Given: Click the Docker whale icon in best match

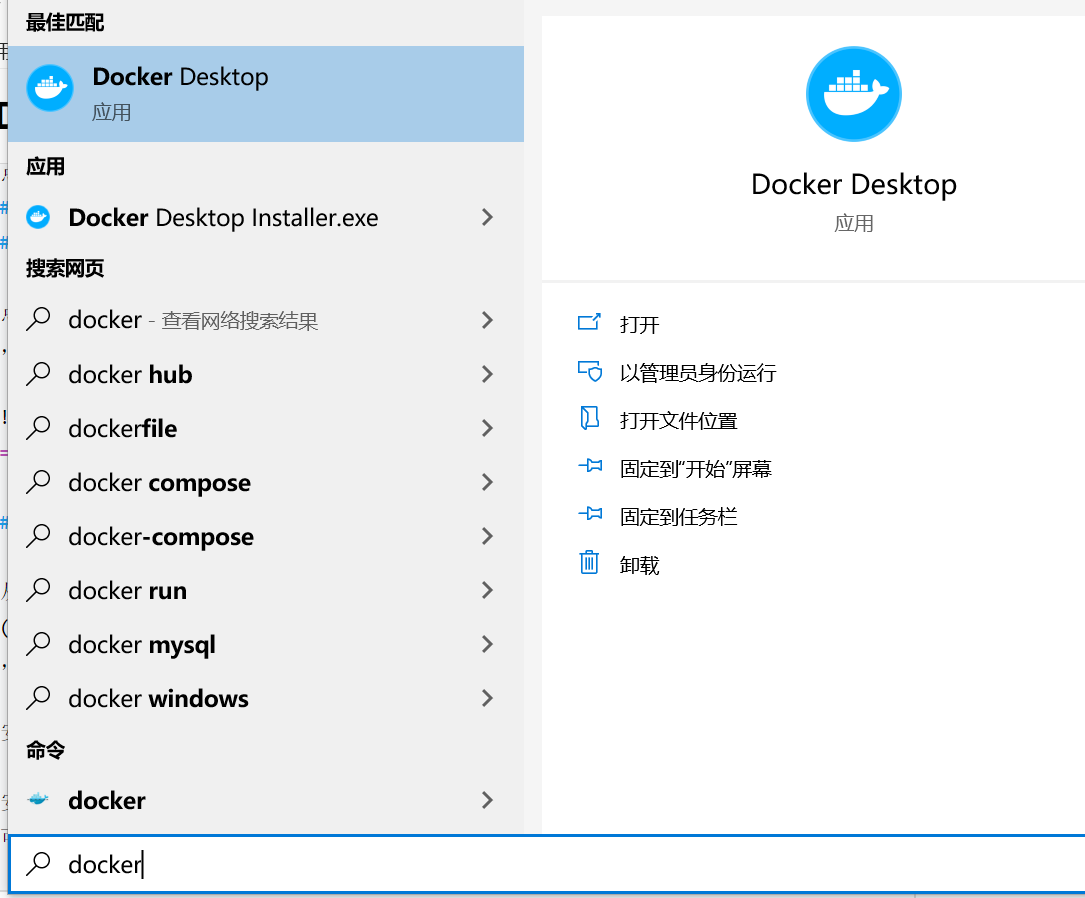Looking at the screenshot, I should point(50,88).
